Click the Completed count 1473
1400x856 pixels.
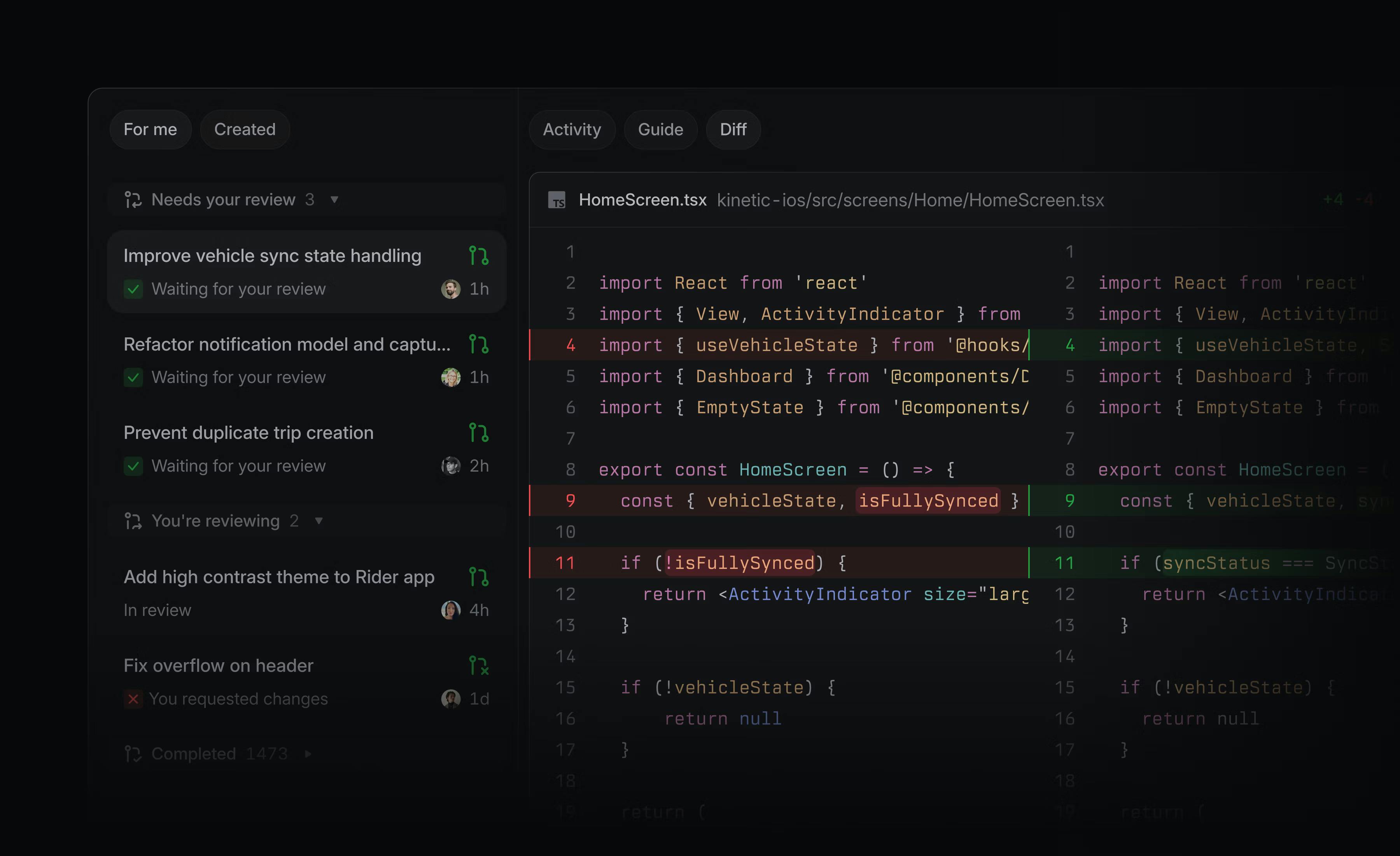tap(266, 754)
